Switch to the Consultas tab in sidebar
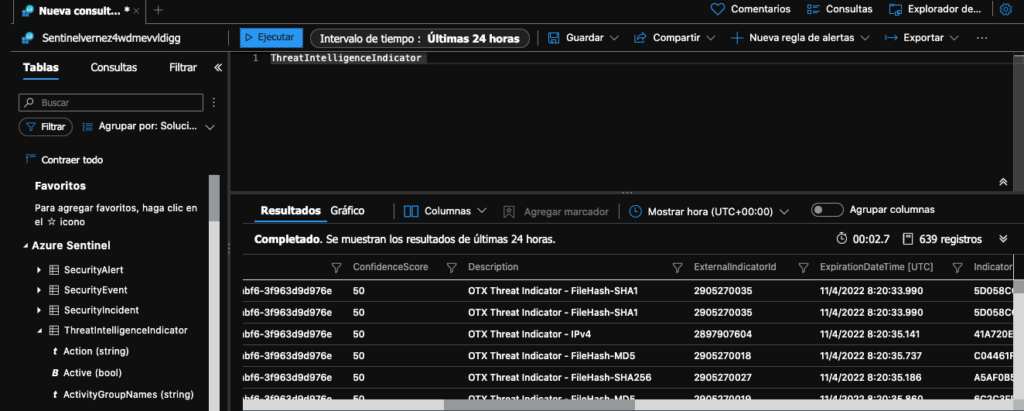1024x411 pixels. point(114,68)
